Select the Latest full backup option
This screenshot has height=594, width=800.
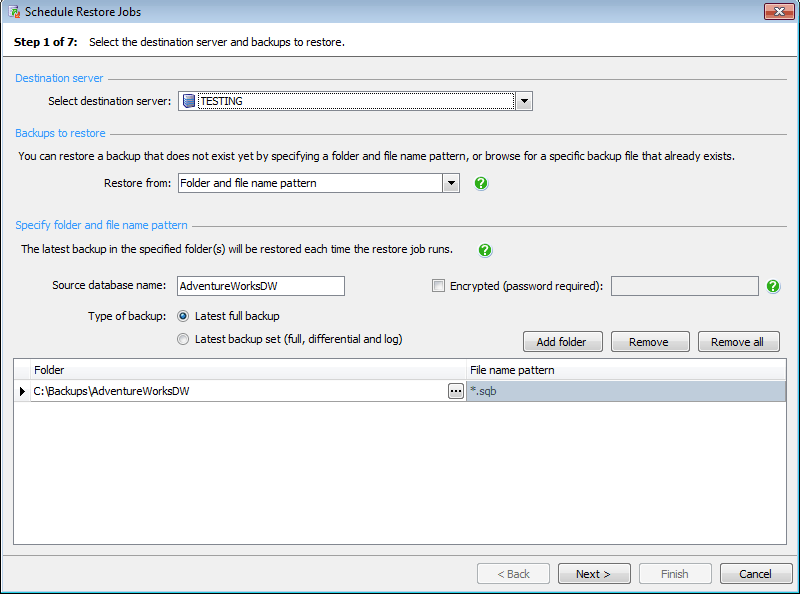tap(183, 317)
